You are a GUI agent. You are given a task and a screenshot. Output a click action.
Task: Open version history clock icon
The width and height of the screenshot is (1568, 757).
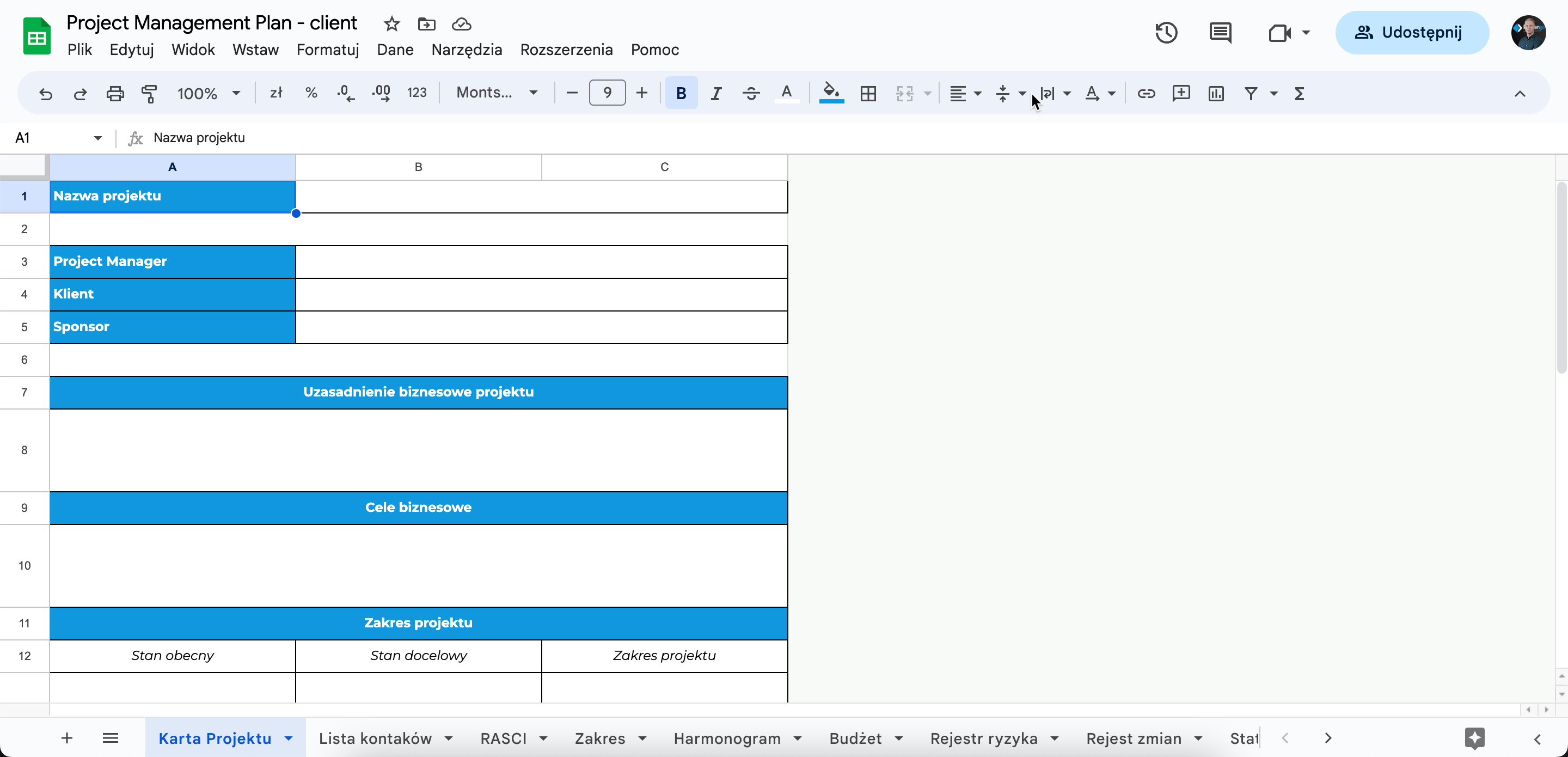coord(1166,32)
